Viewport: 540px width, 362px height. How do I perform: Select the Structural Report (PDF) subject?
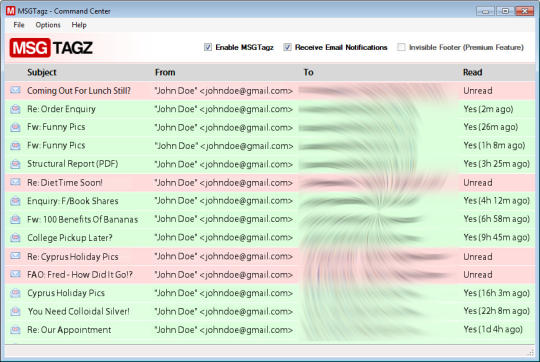pos(73,164)
